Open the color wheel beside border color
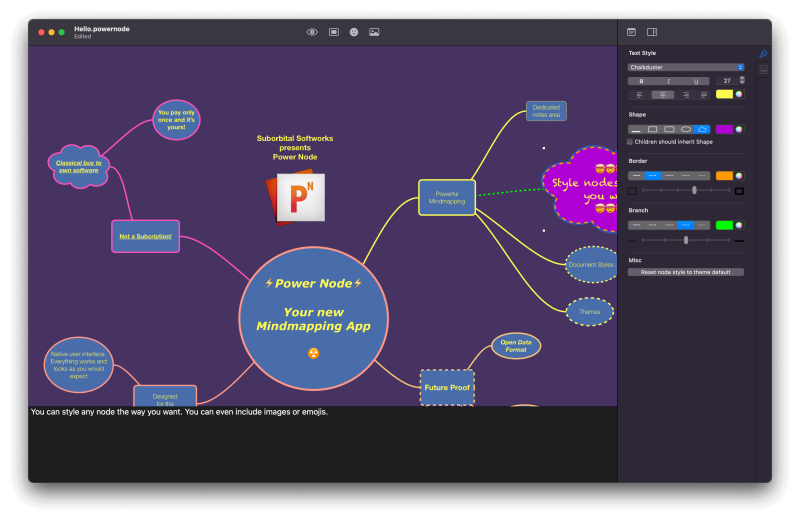Viewport: 800px width, 520px height. point(739,176)
